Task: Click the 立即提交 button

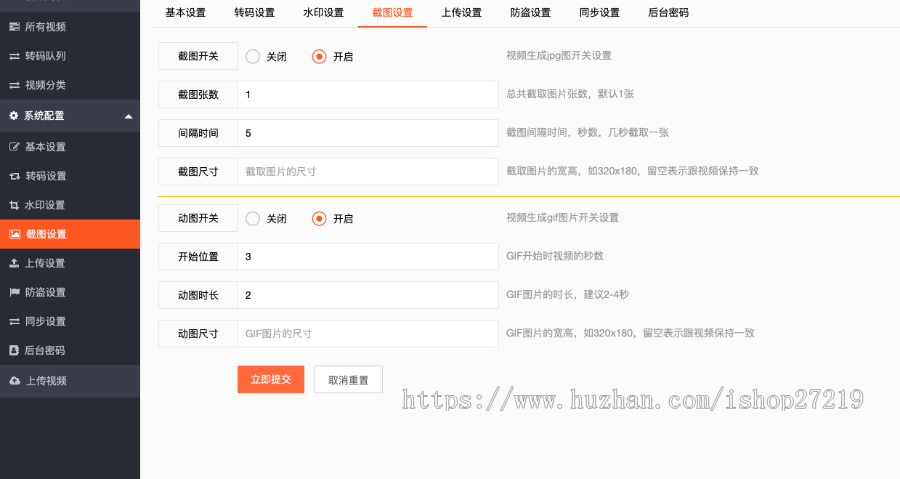Action: pos(270,380)
